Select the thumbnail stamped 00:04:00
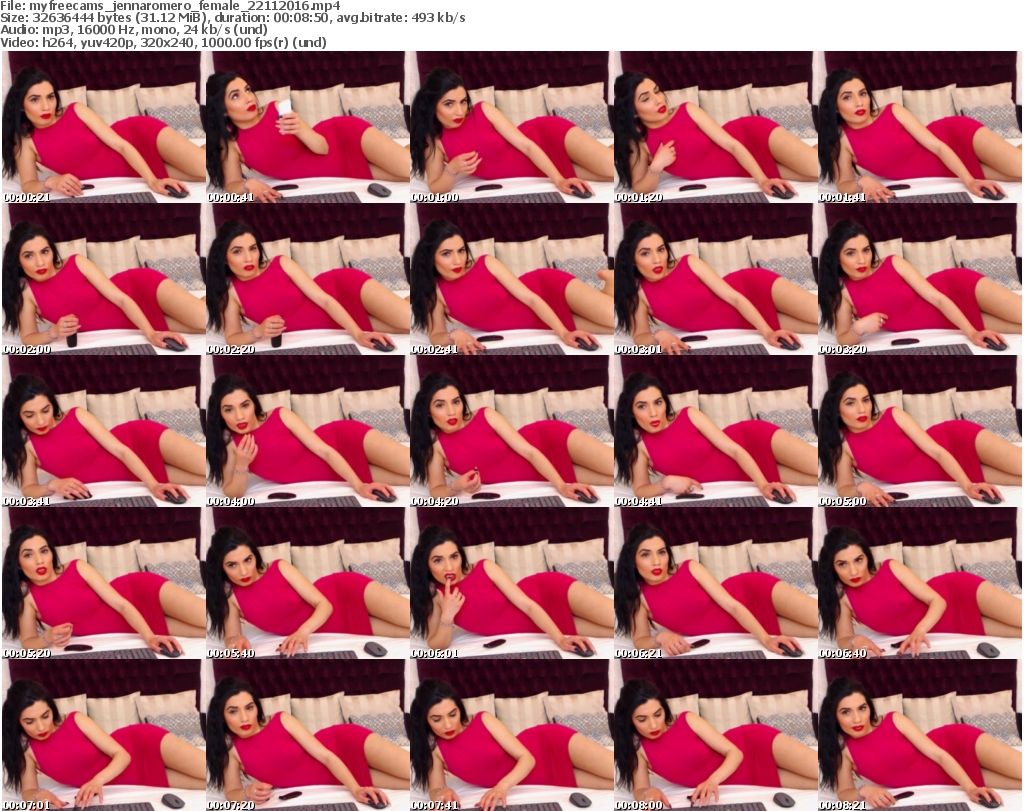Image resolution: width=1024 pixels, height=811 pixels. pos(308,431)
